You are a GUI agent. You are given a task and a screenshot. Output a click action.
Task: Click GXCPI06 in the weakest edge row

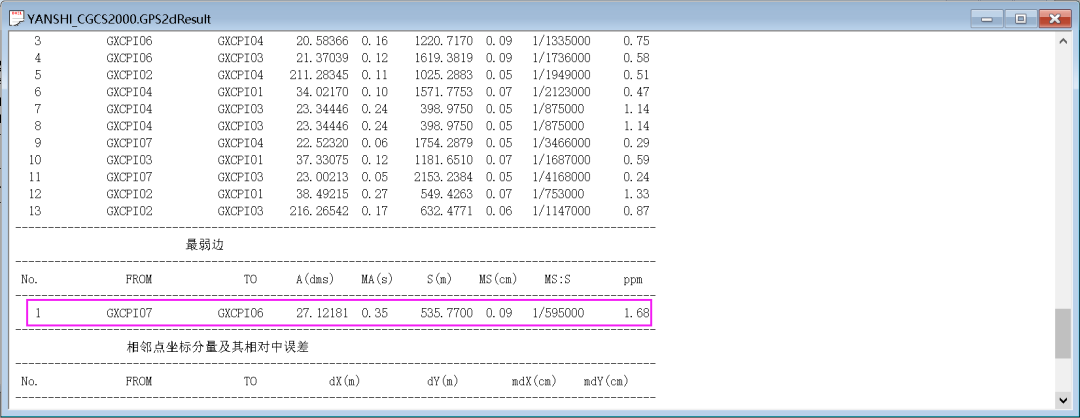pos(240,313)
